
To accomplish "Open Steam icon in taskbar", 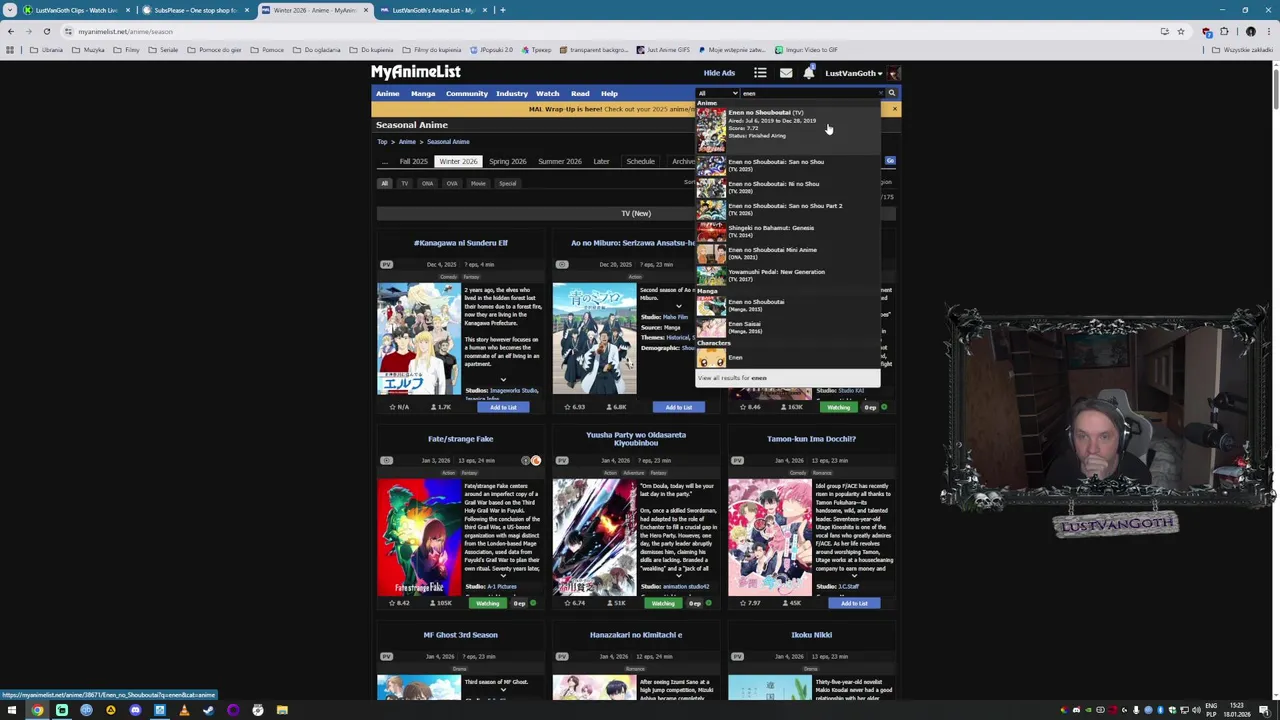I will (x=208, y=710).
